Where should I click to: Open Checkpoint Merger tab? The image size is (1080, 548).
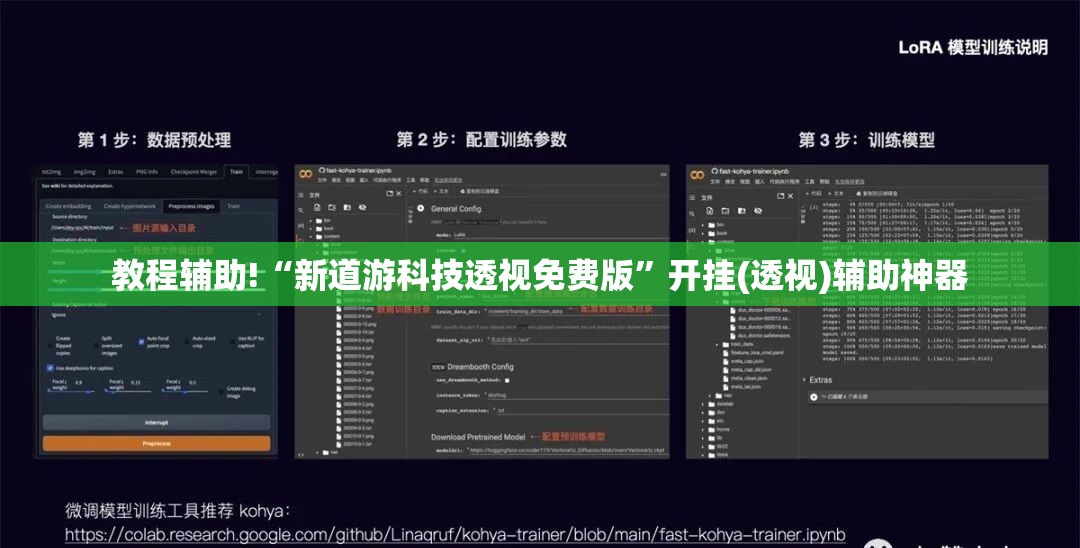[x=194, y=172]
